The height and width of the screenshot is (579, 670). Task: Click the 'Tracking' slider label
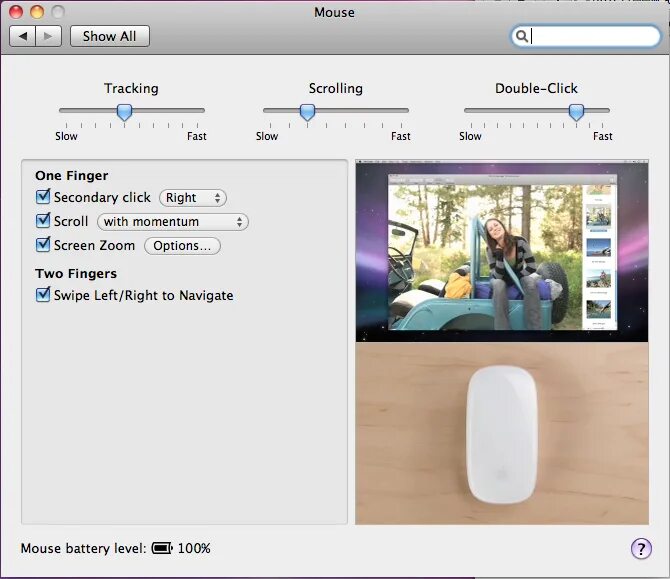pyautogui.click(x=131, y=88)
